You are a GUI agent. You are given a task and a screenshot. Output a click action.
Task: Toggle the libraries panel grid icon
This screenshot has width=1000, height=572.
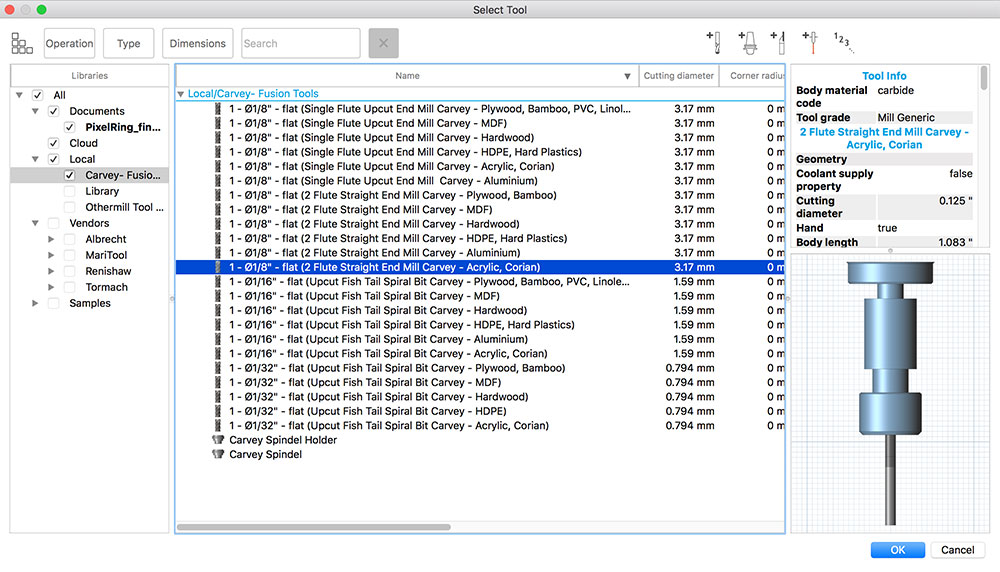[x=22, y=43]
